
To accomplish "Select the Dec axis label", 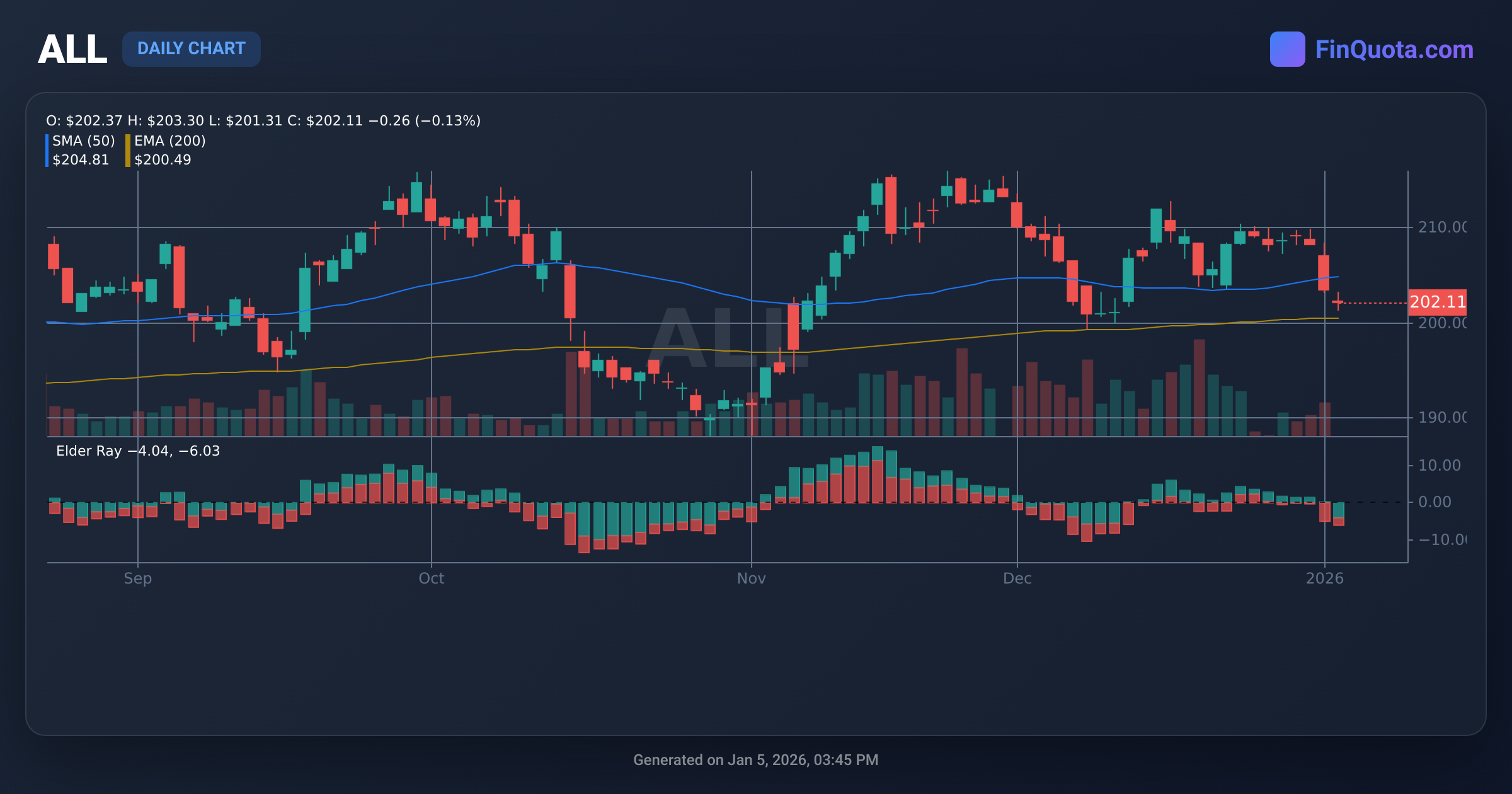I will tap(1018, 578).
